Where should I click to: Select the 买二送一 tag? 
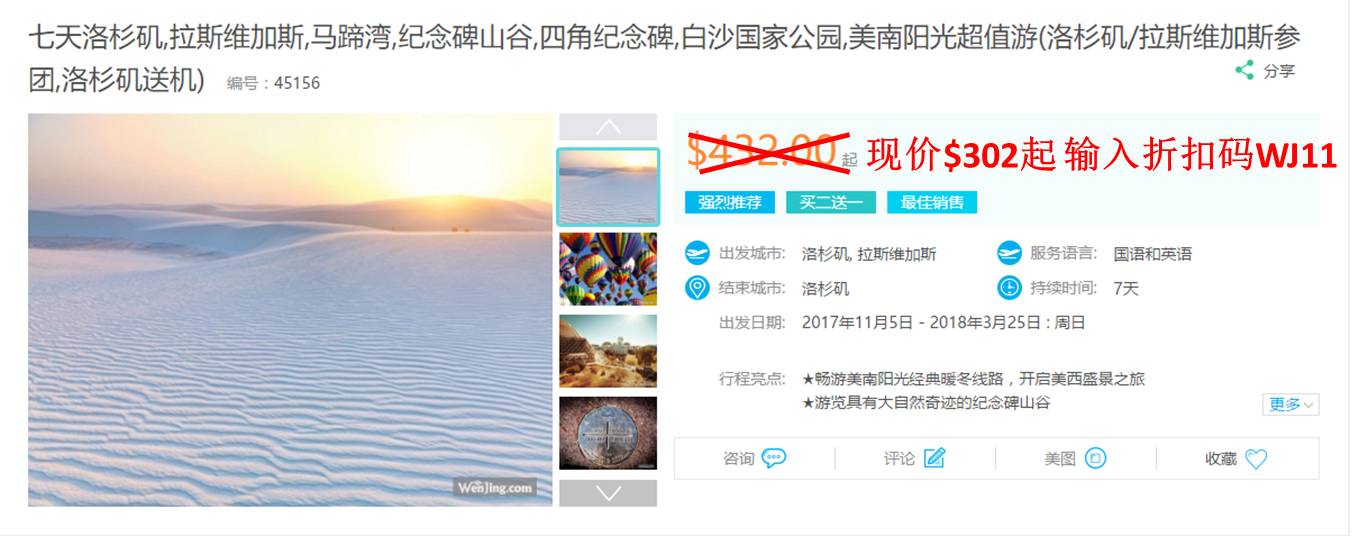(831, 202)
